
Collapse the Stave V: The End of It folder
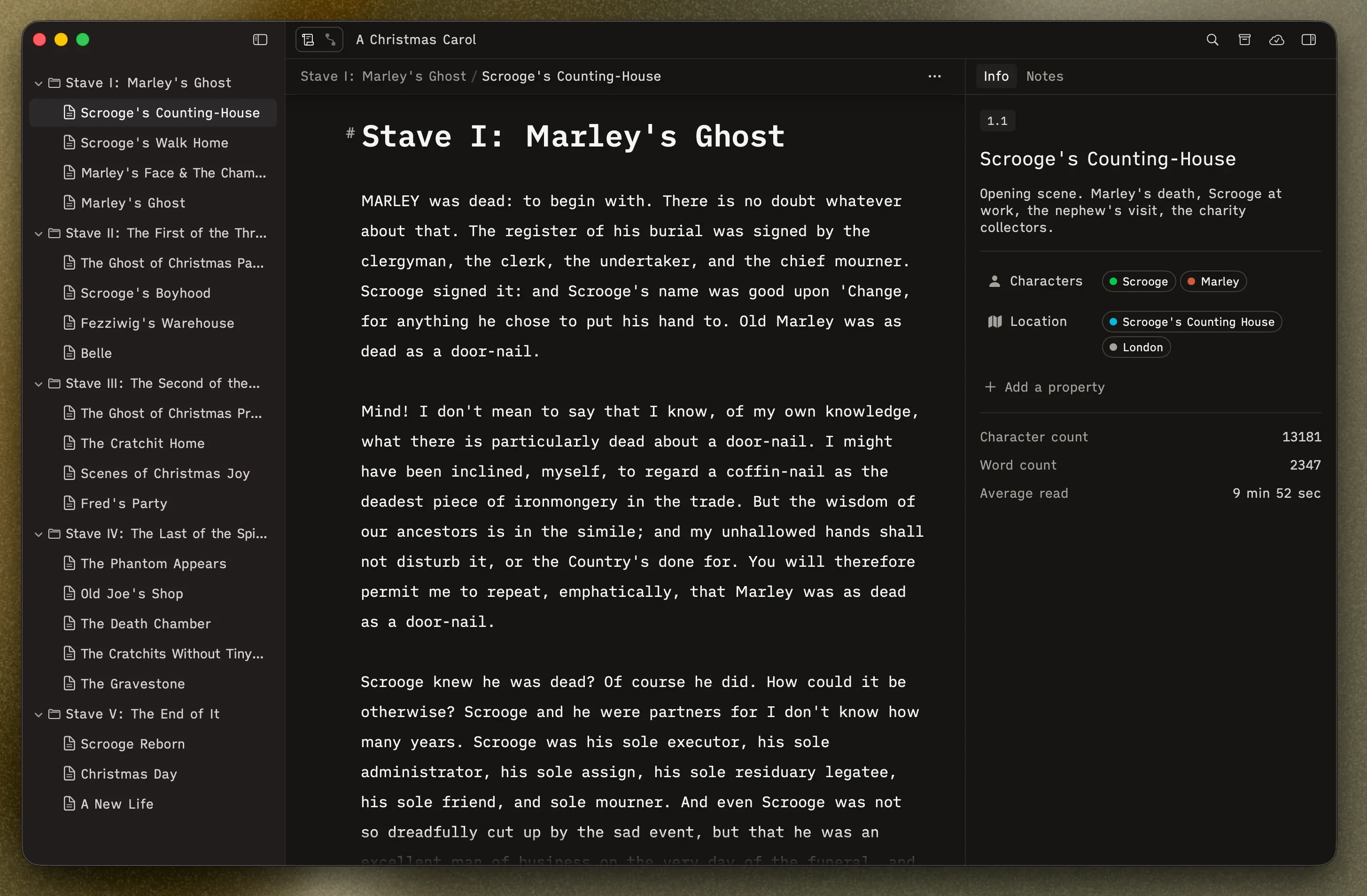pyautogui.click(x=39, y=715)
